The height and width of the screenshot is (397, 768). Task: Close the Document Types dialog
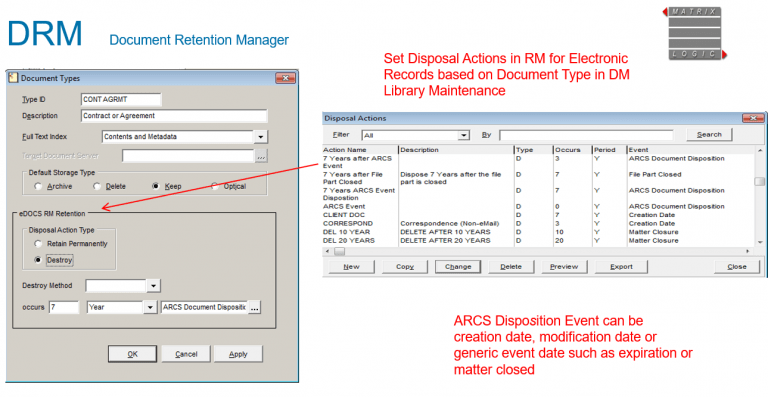click(x=285, y=78)
